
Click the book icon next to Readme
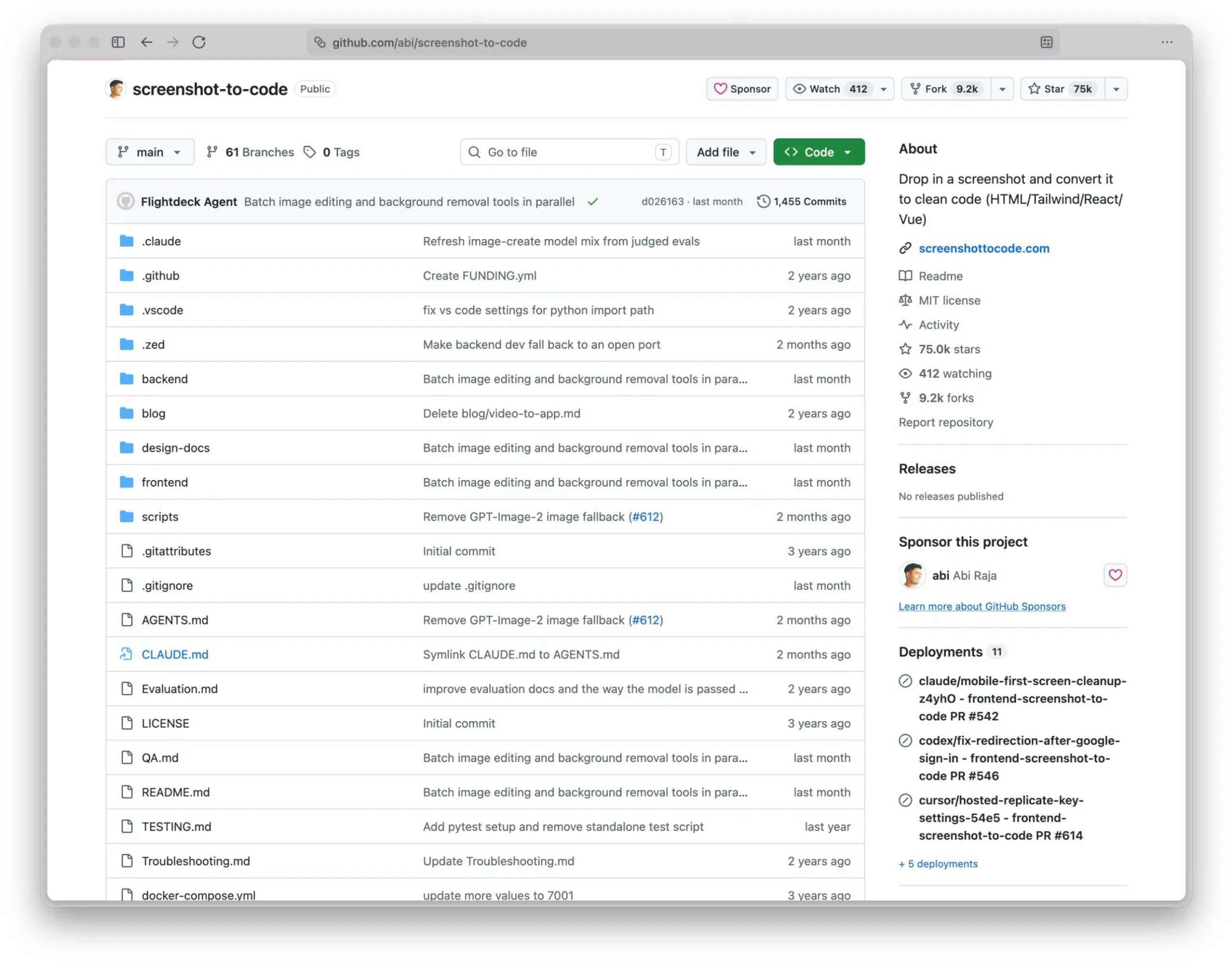click(x=905, y=276)
